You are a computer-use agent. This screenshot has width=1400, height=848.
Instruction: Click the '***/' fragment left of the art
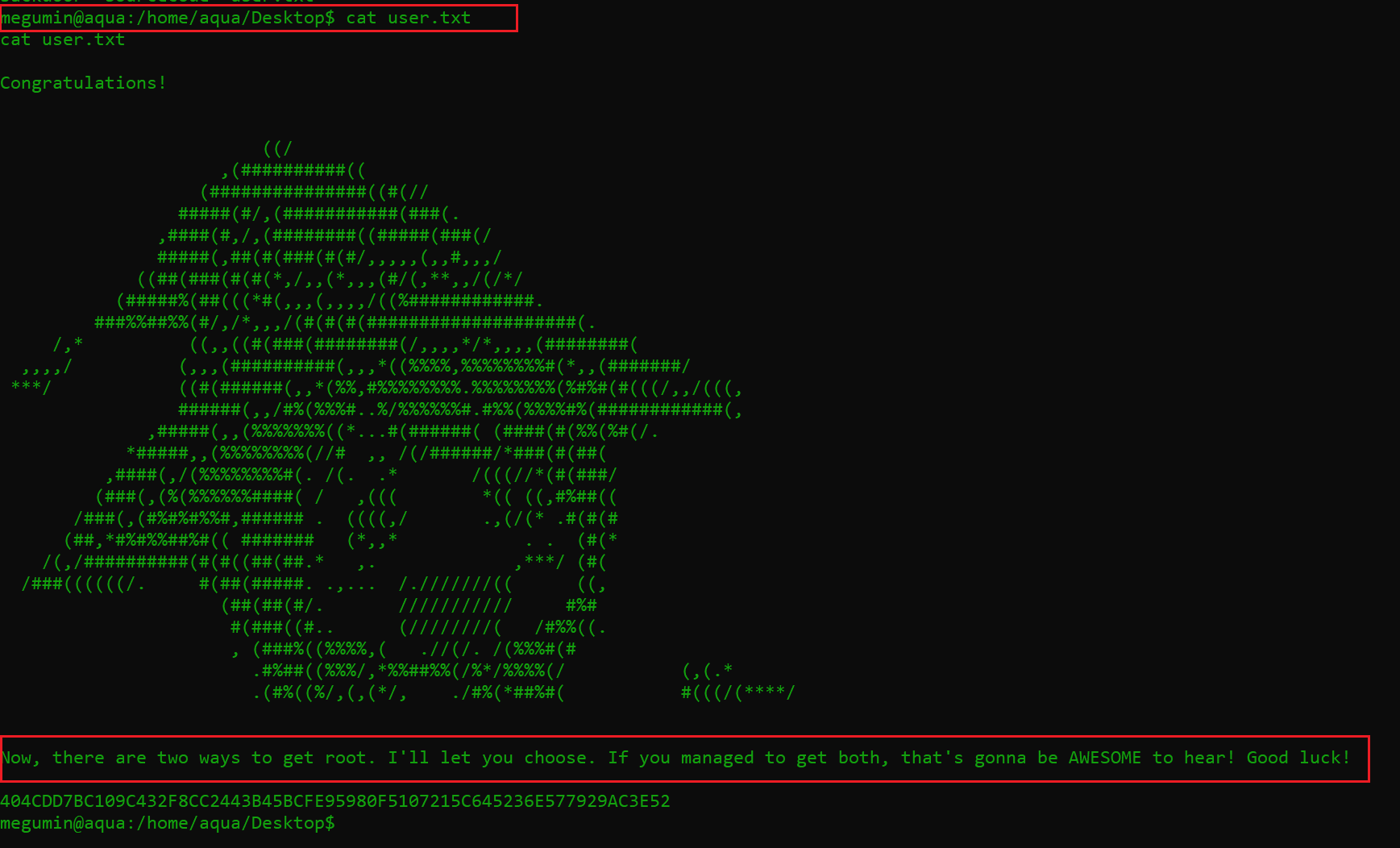point(31,388)
